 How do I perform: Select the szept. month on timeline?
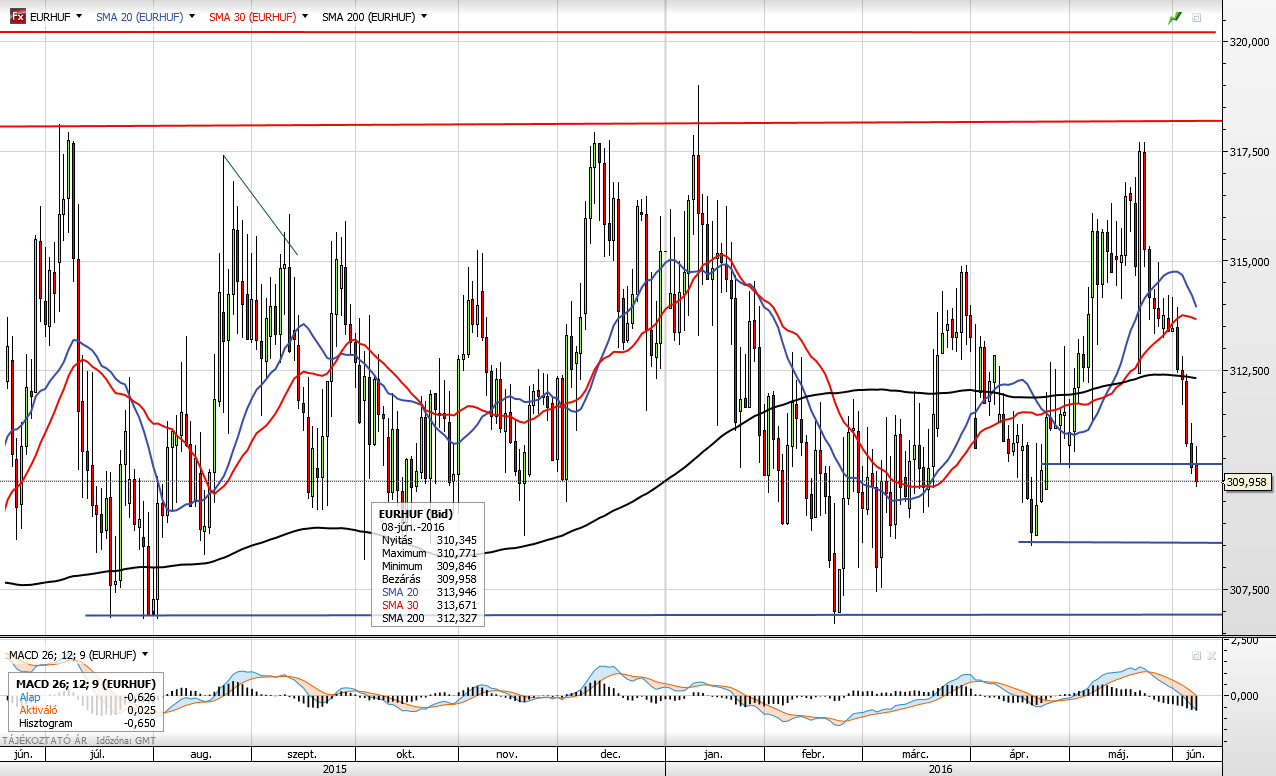coord(302,755)
